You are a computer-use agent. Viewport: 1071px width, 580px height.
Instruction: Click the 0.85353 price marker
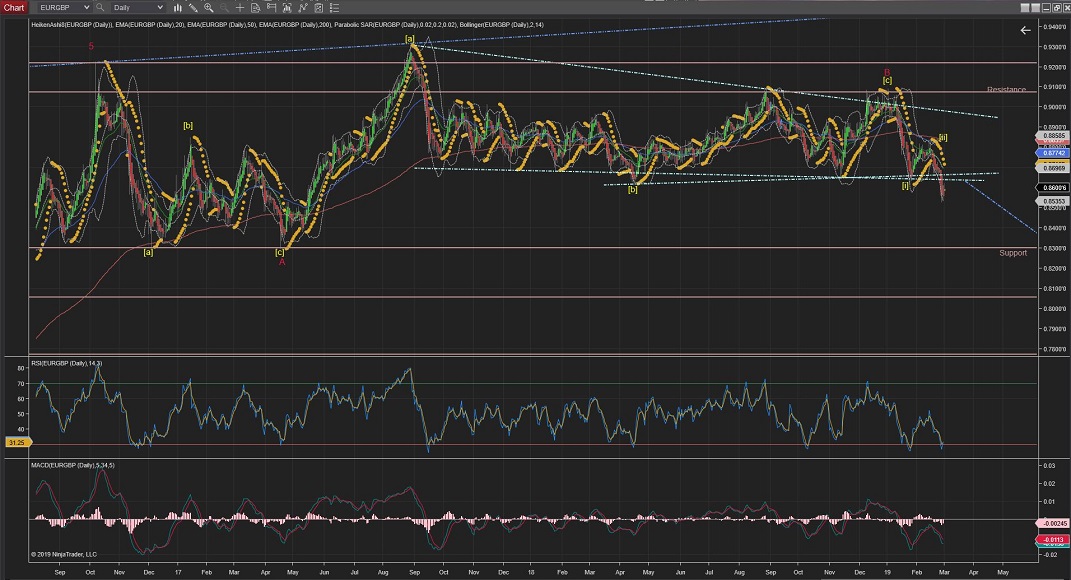click(1055, 202)
